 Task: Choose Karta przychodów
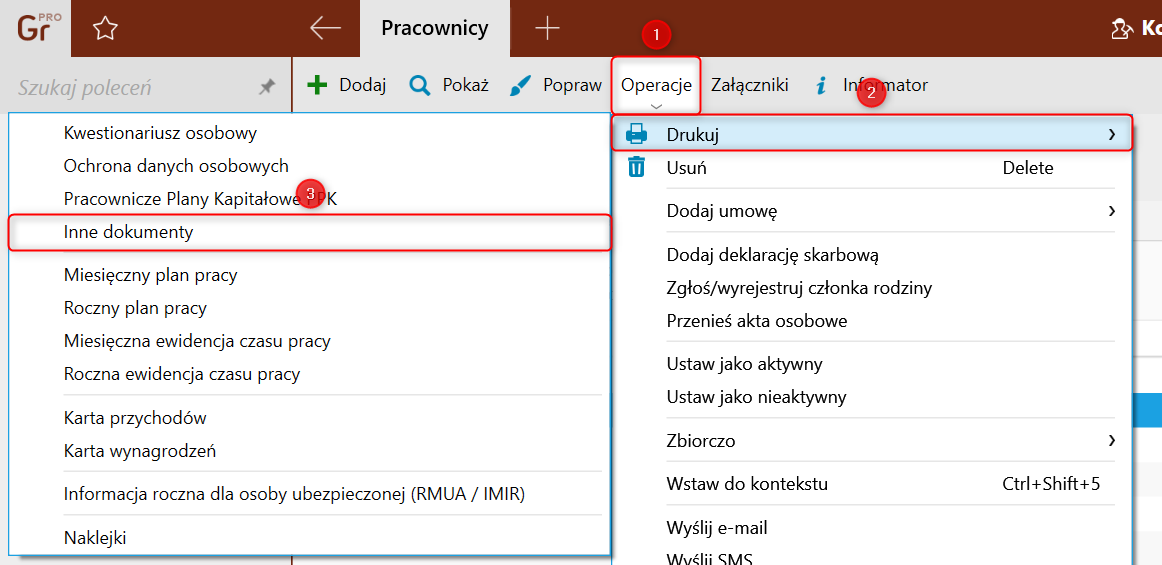pyautogui.click(x=309, y=417)
